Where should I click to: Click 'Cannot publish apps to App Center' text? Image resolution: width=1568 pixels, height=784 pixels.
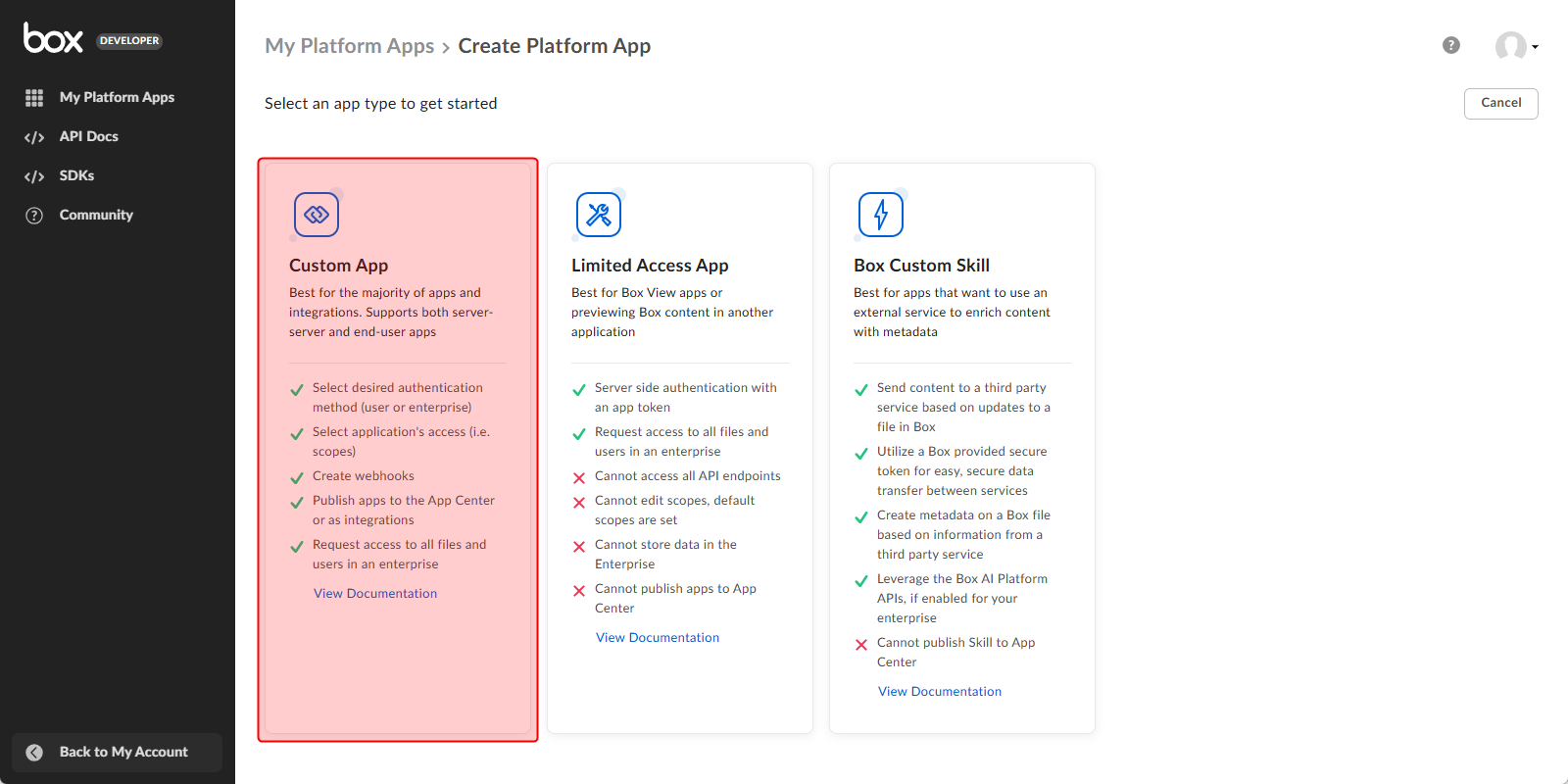tap(675, 599)
